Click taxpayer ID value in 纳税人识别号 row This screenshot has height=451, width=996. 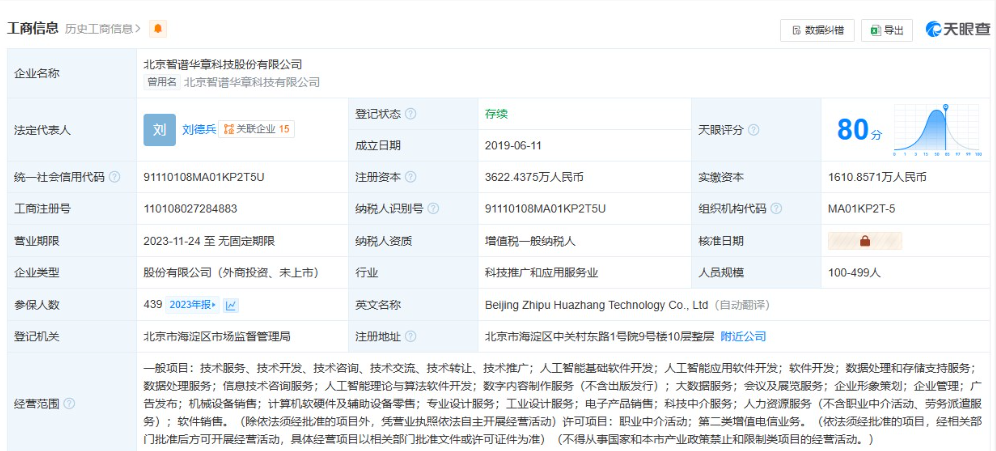pos(545,208)
